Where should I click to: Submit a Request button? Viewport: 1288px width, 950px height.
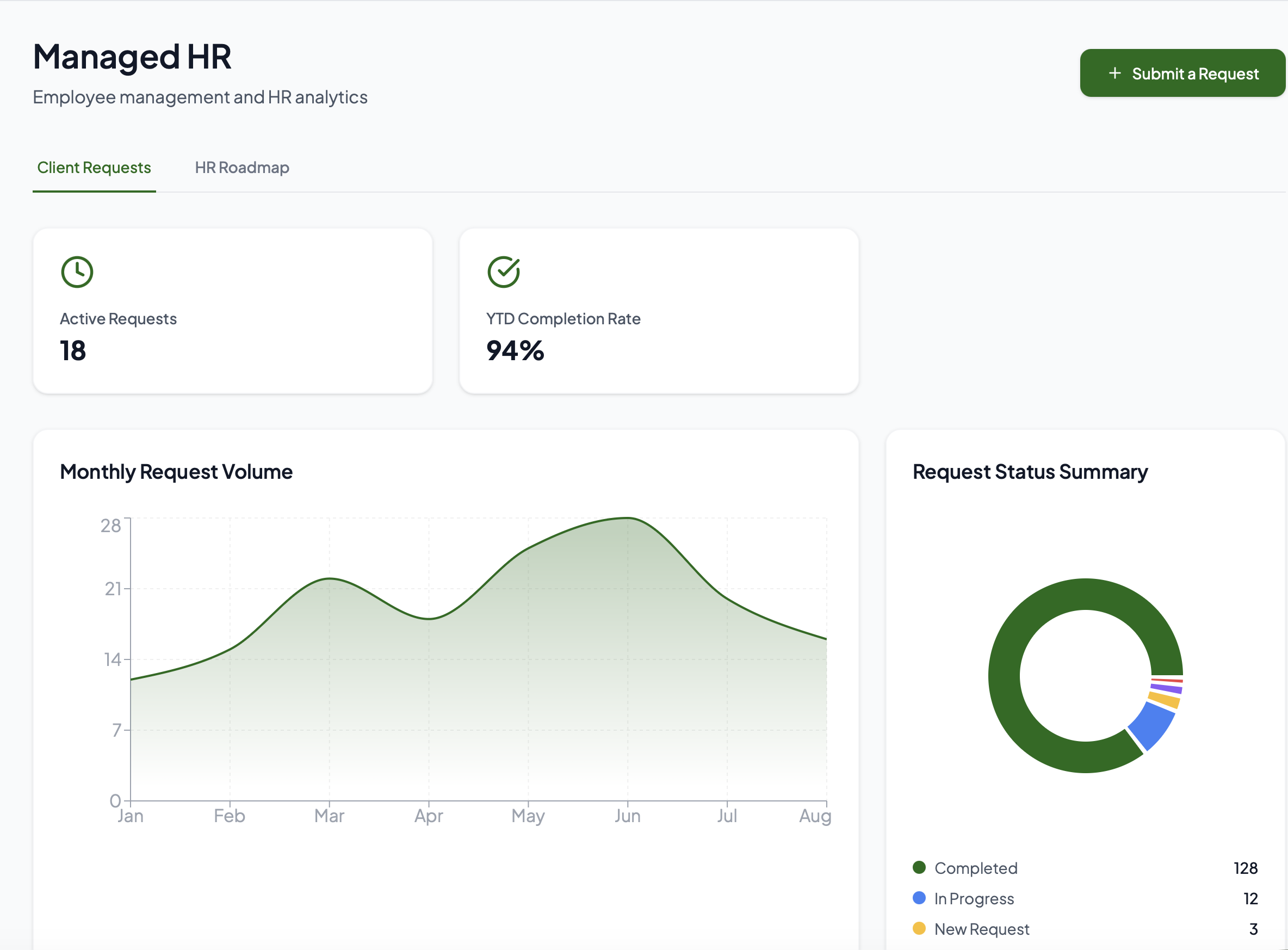coord(1182,73)
